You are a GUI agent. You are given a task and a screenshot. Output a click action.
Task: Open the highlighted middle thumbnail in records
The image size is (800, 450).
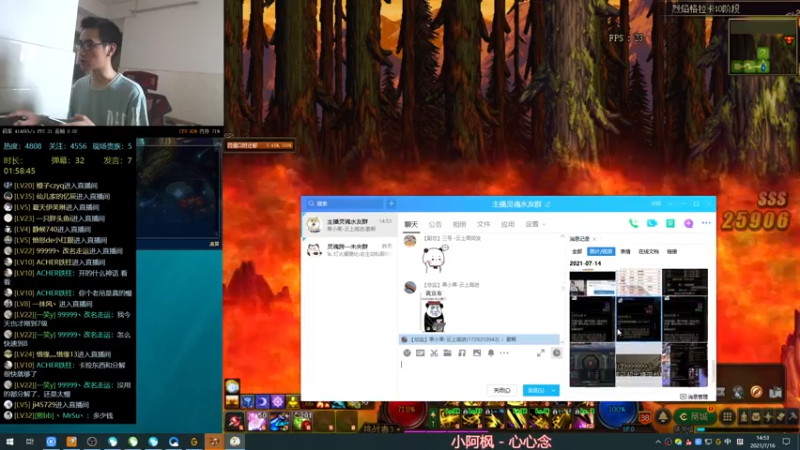(638, 319)
